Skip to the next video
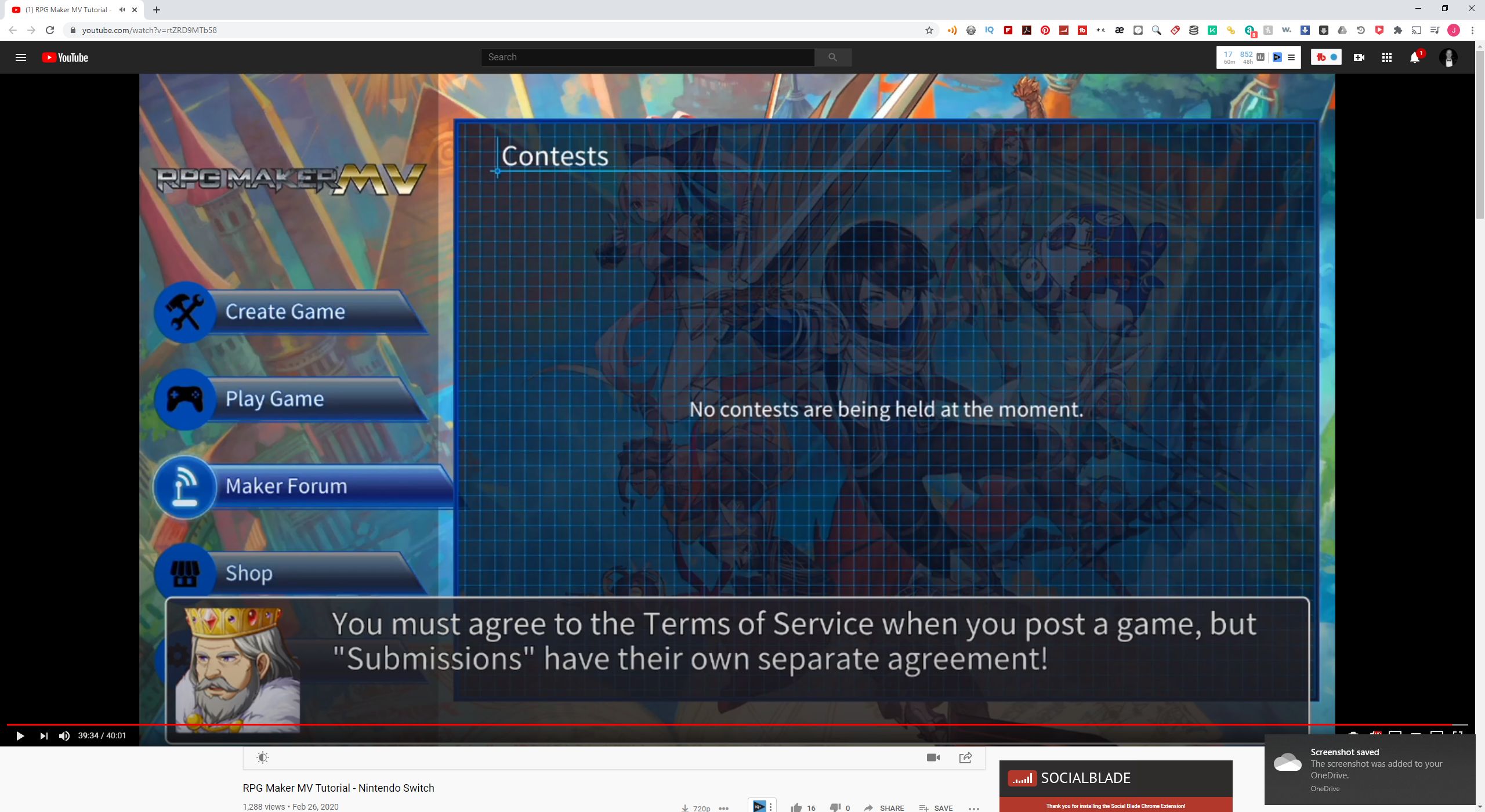The height and width of the screenshot is (812, 1485). coord(44,736)
